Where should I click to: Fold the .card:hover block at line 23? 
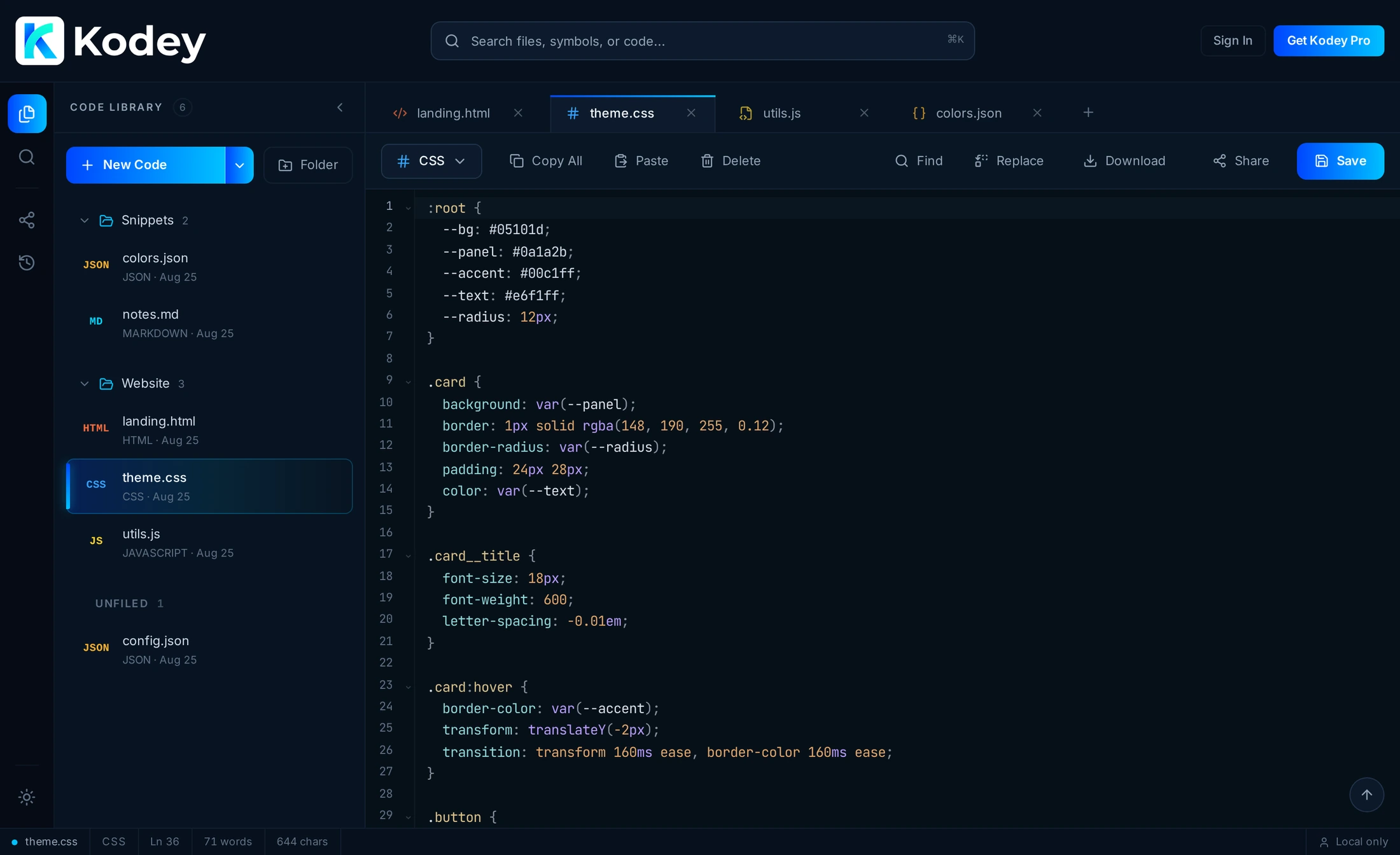pyautogui.click(x=408, y=687)
